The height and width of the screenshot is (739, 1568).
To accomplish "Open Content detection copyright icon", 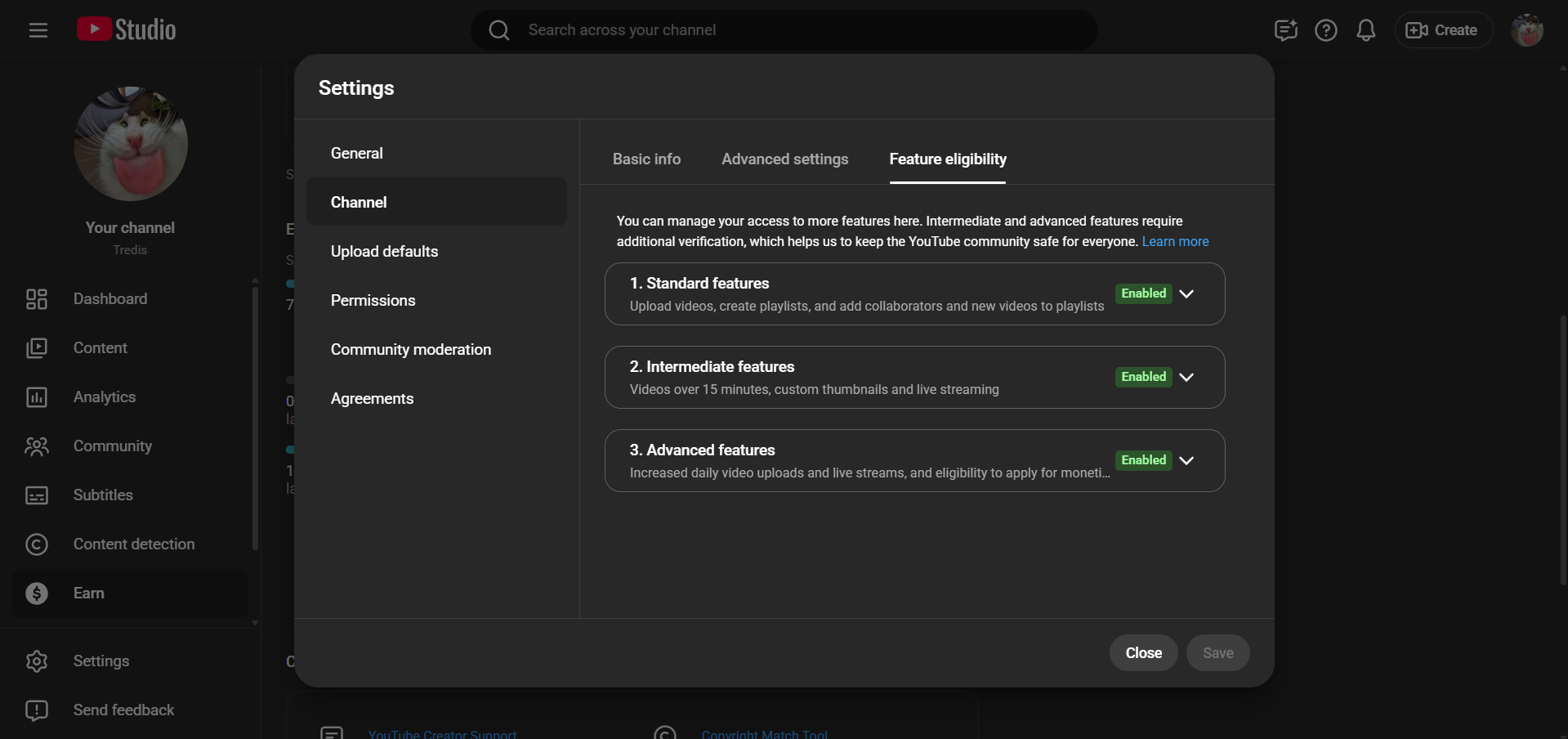I will pyautogui.click(x=37, y=544).
